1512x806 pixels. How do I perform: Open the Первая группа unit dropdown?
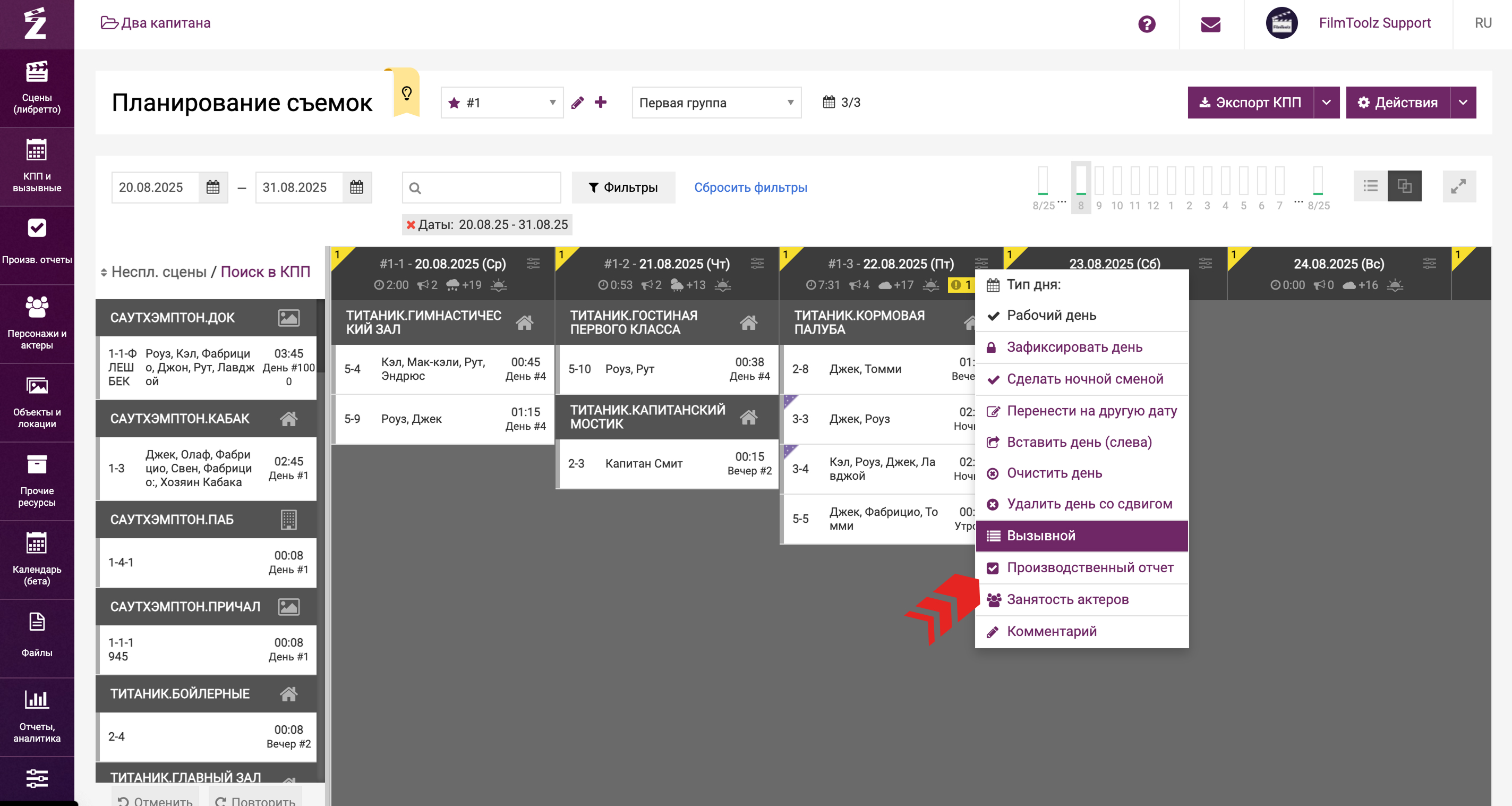(x=716, y=103)
